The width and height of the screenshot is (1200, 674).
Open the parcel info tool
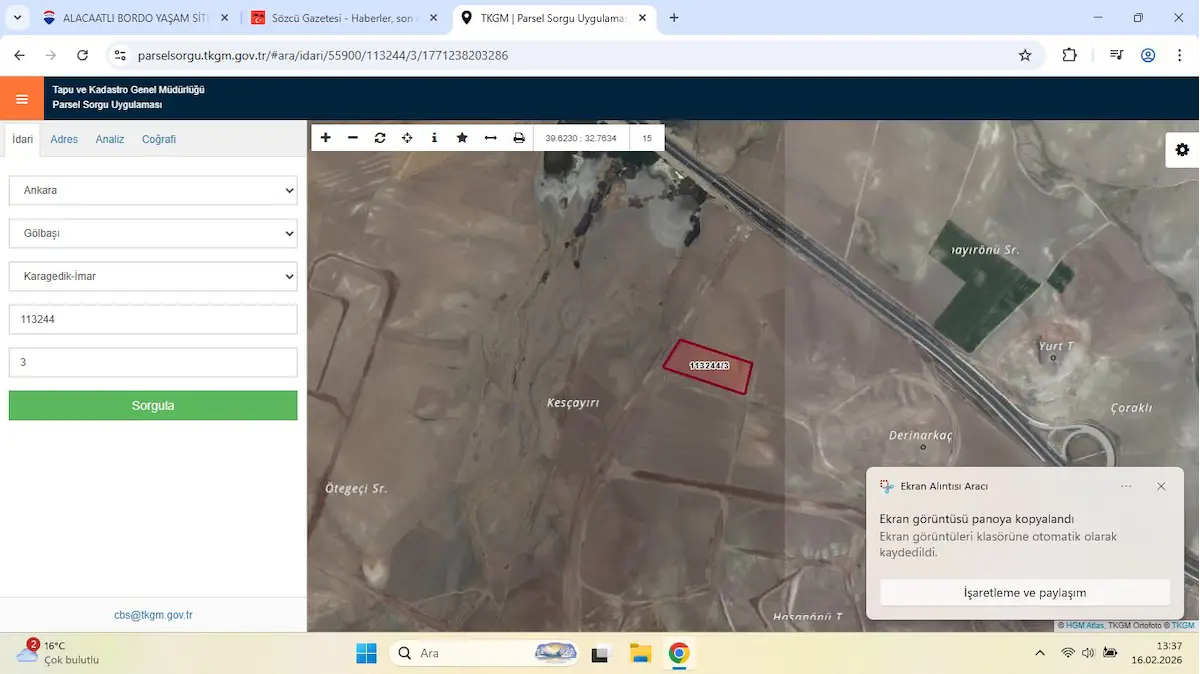[434, 138]
